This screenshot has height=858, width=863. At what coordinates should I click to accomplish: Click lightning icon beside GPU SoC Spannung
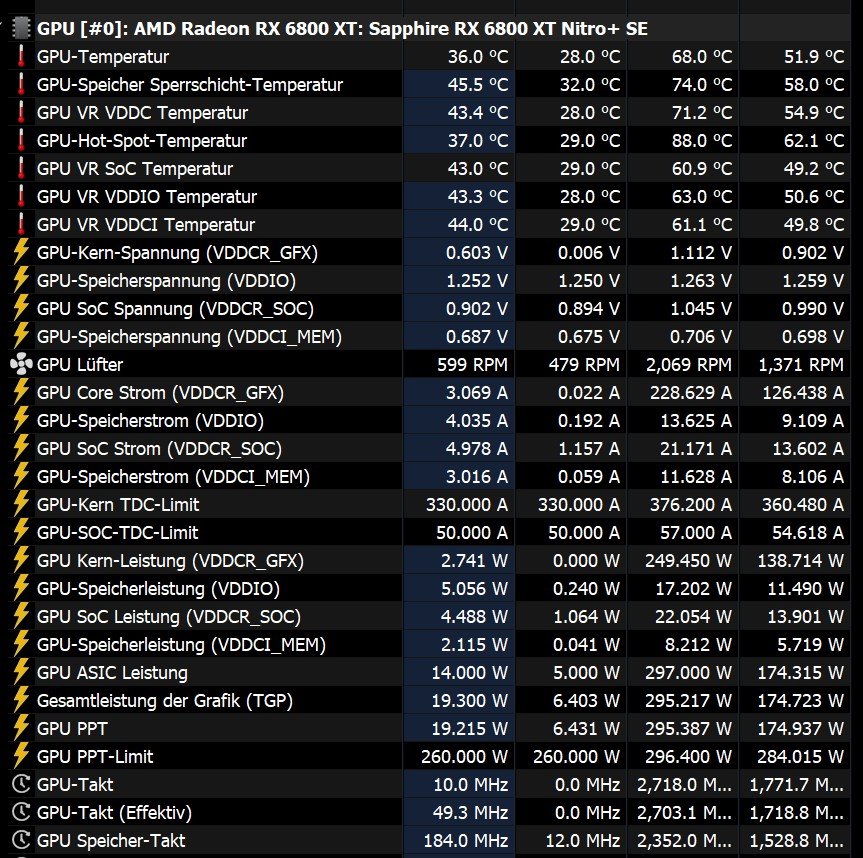click(21, 308)
